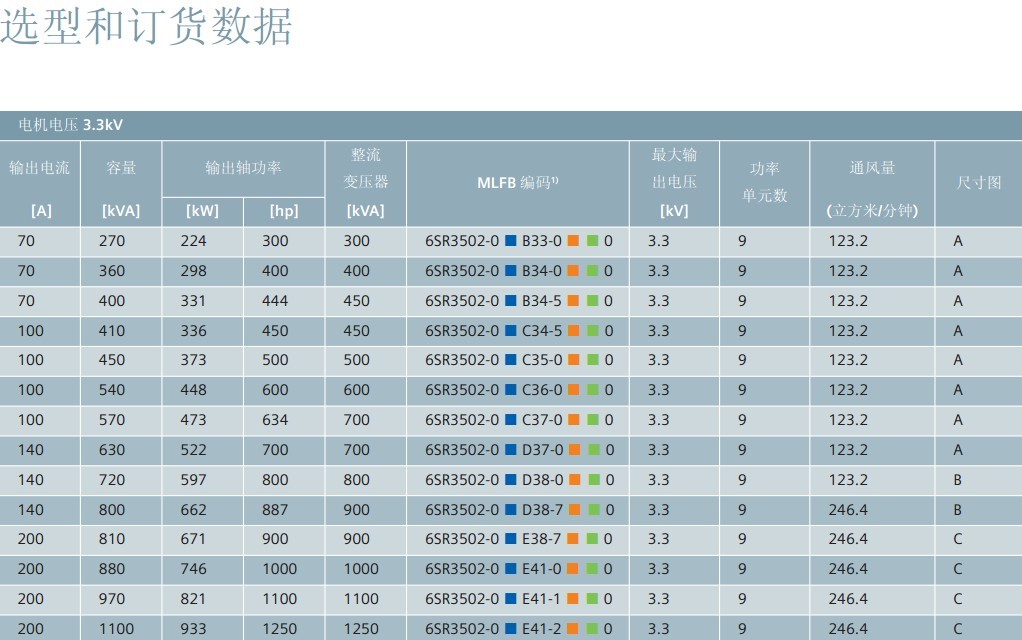Screen dimensions: 1022x640
Task: Select the orange square after E41-2
Action: pyautogui.click(x=573, y=629)
